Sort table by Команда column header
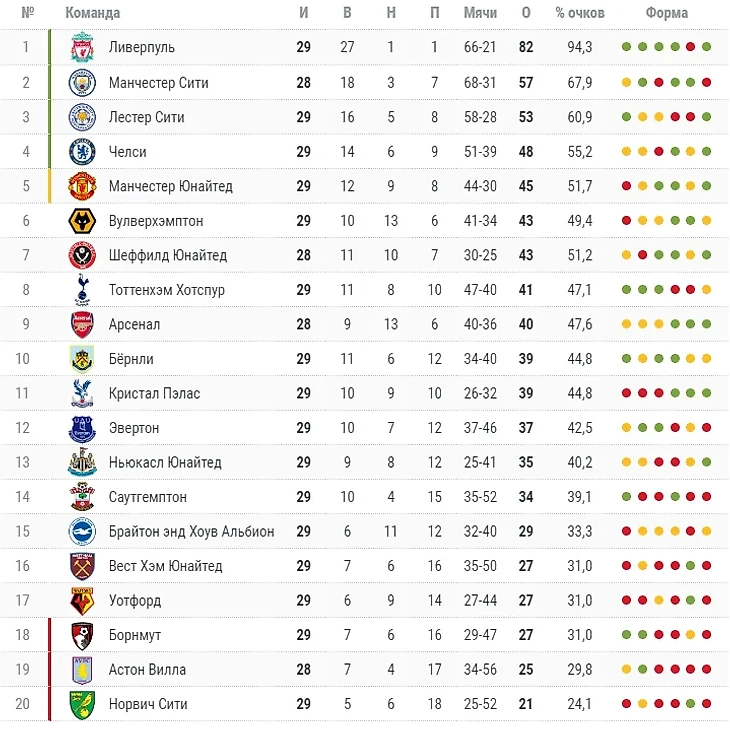The width and height of the screenshot is (730, 738). click(92, 13)
